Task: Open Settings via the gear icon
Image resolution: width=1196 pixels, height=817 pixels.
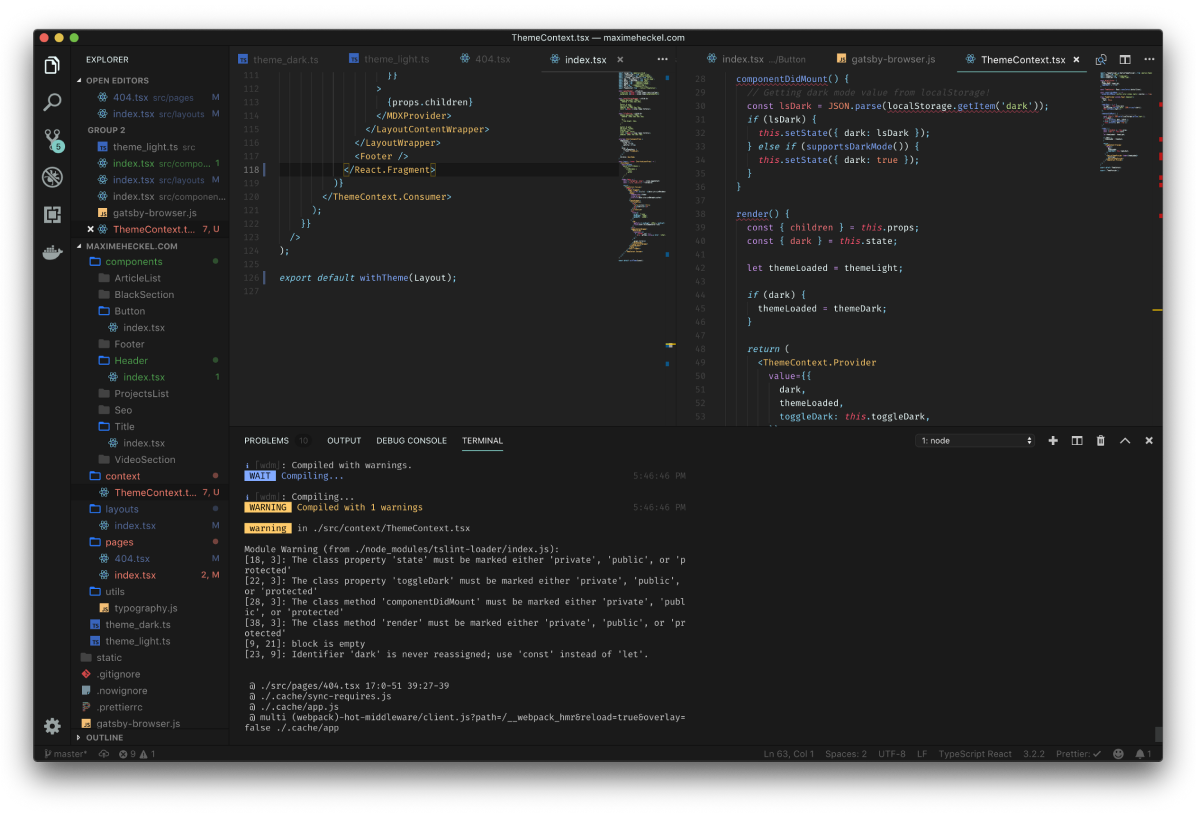Action: point(52,726)
